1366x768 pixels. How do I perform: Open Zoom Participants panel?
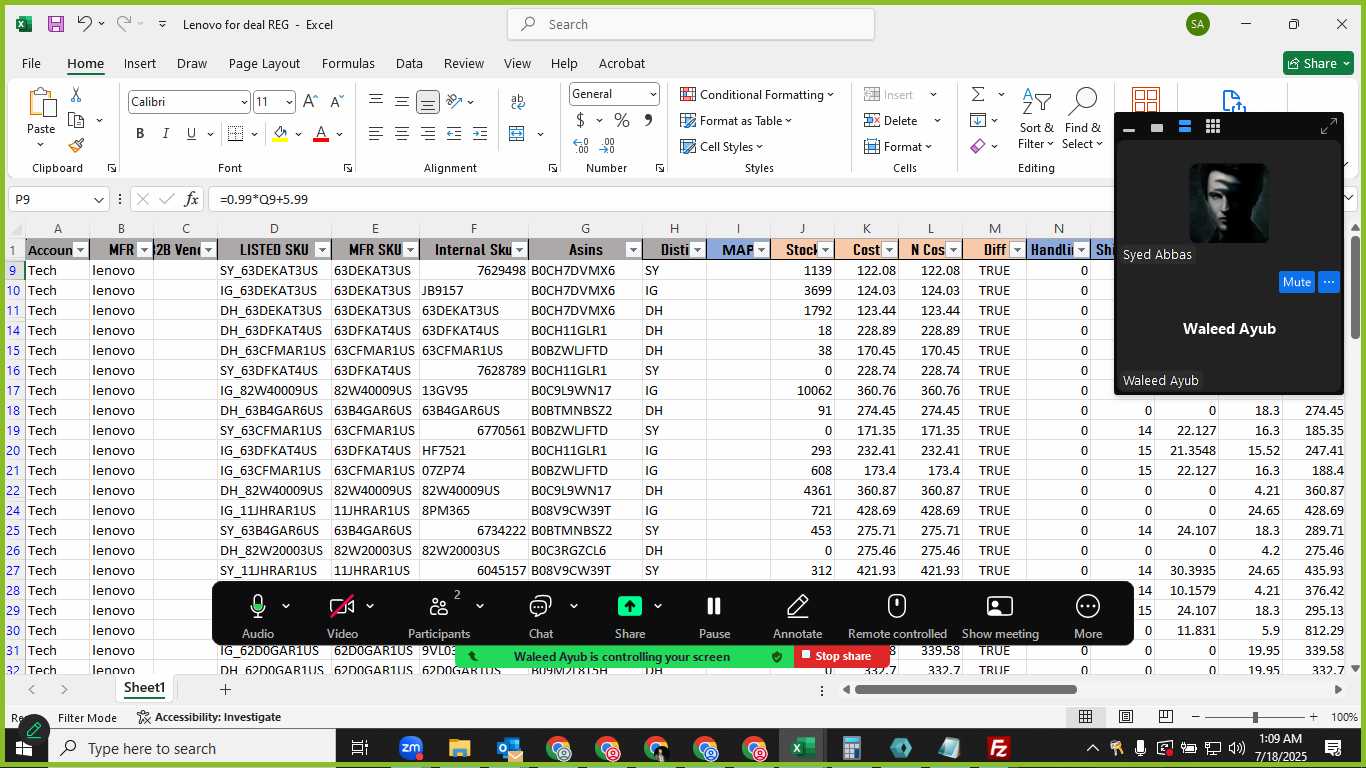pyautogui.click(x=439, y=615)
